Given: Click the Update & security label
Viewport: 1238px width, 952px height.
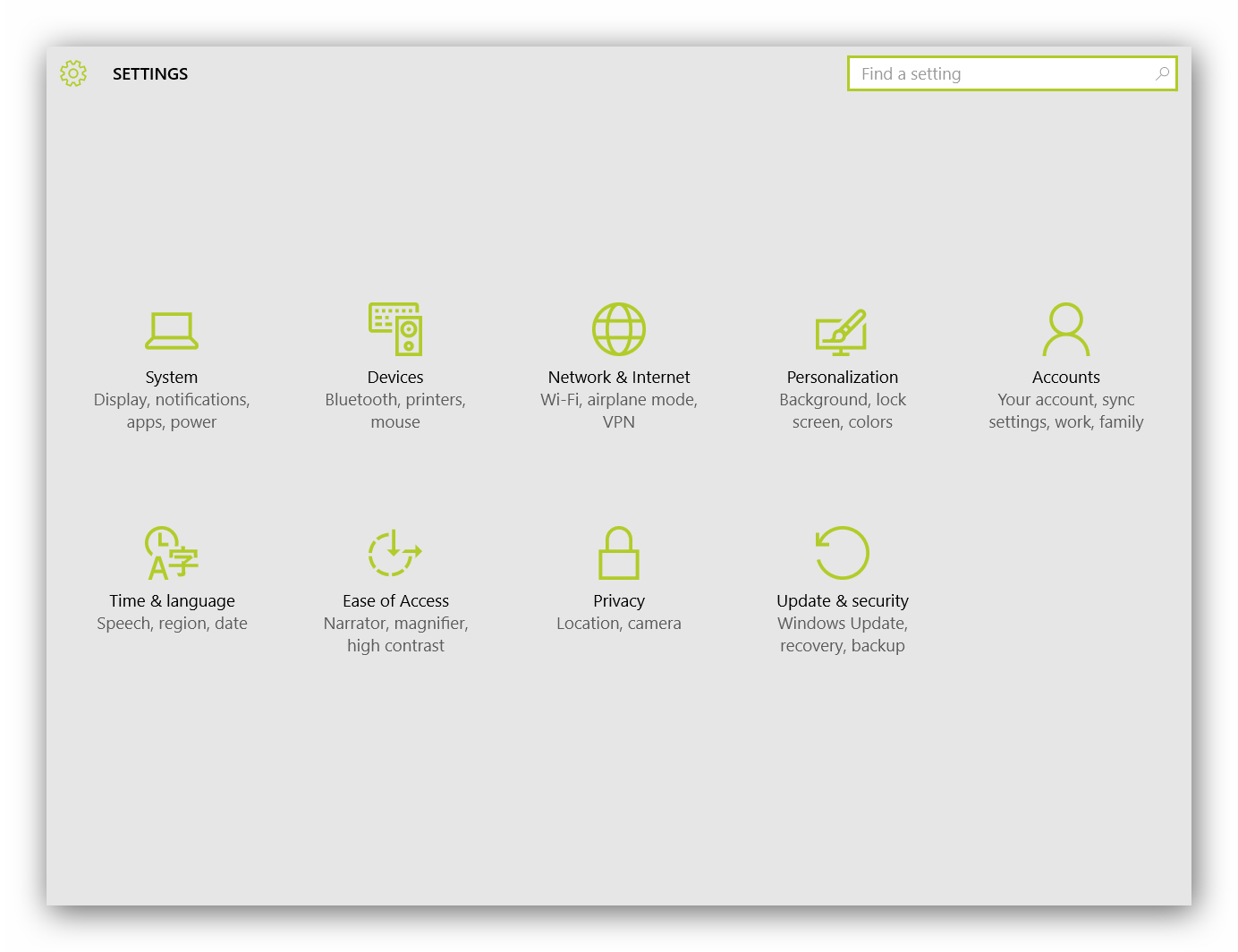Looking at the screenshot, I should coord(843,601).
